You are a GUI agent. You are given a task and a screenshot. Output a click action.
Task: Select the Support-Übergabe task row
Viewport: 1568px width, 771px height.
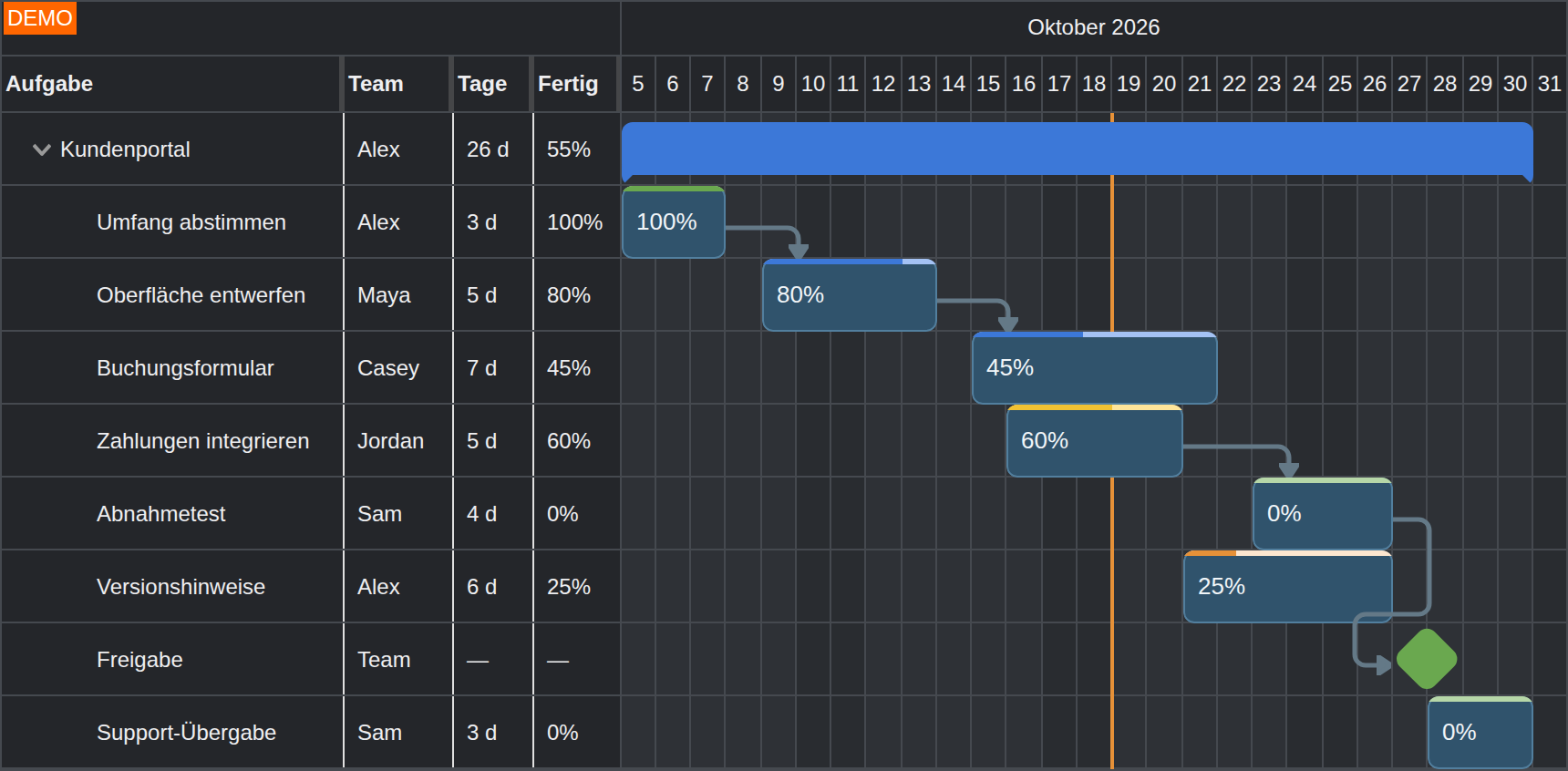pos(310,733)
